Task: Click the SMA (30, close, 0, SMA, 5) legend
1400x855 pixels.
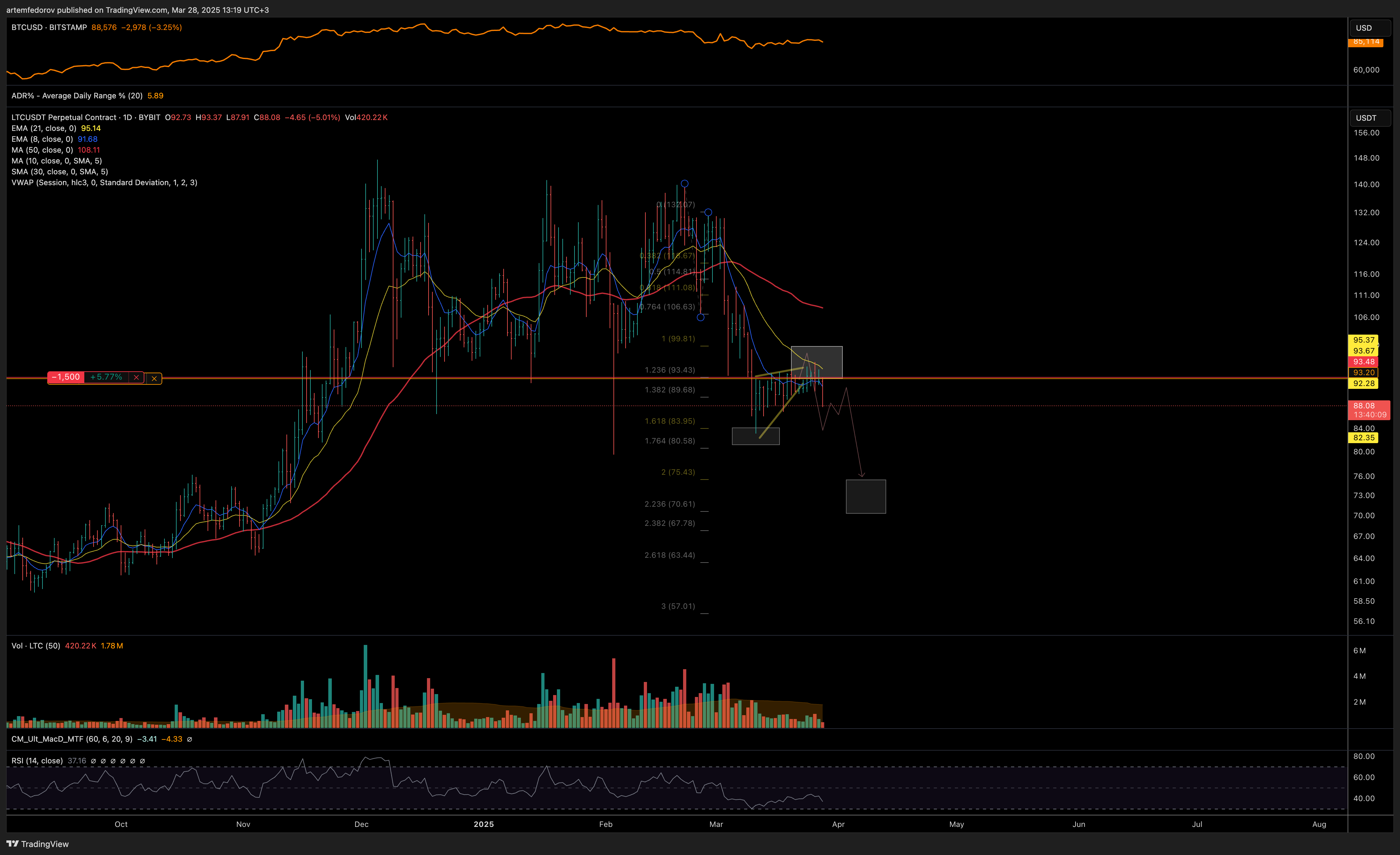Action: [x=60, y=171]
